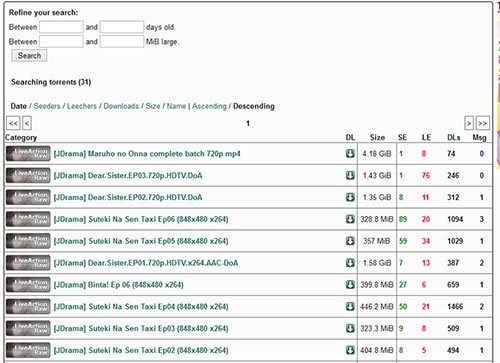
Task: Open LiveAction Raw badge beside Taxi Ep06
Action: (x=28, y=219)
